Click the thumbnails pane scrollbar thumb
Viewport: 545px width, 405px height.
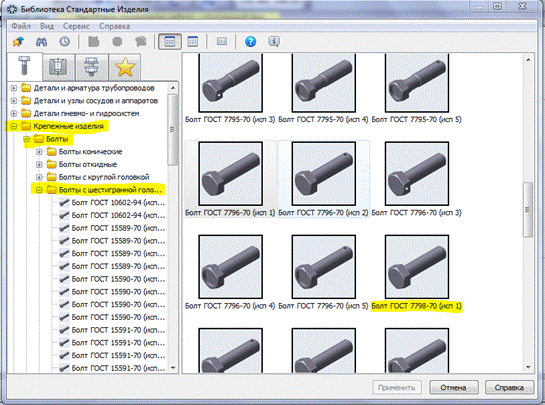(x=528, y=210)
